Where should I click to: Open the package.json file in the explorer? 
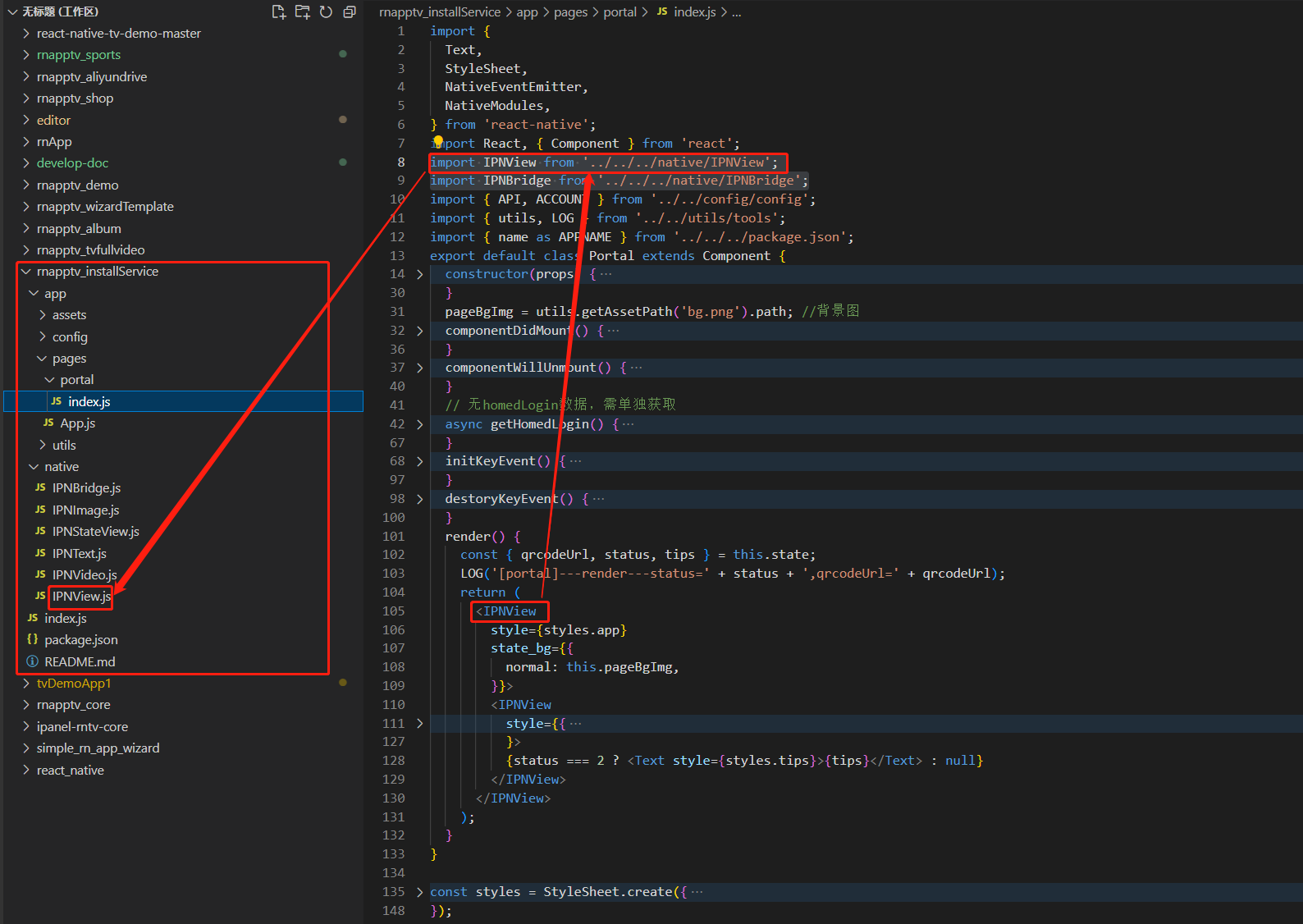click(80, 640)
